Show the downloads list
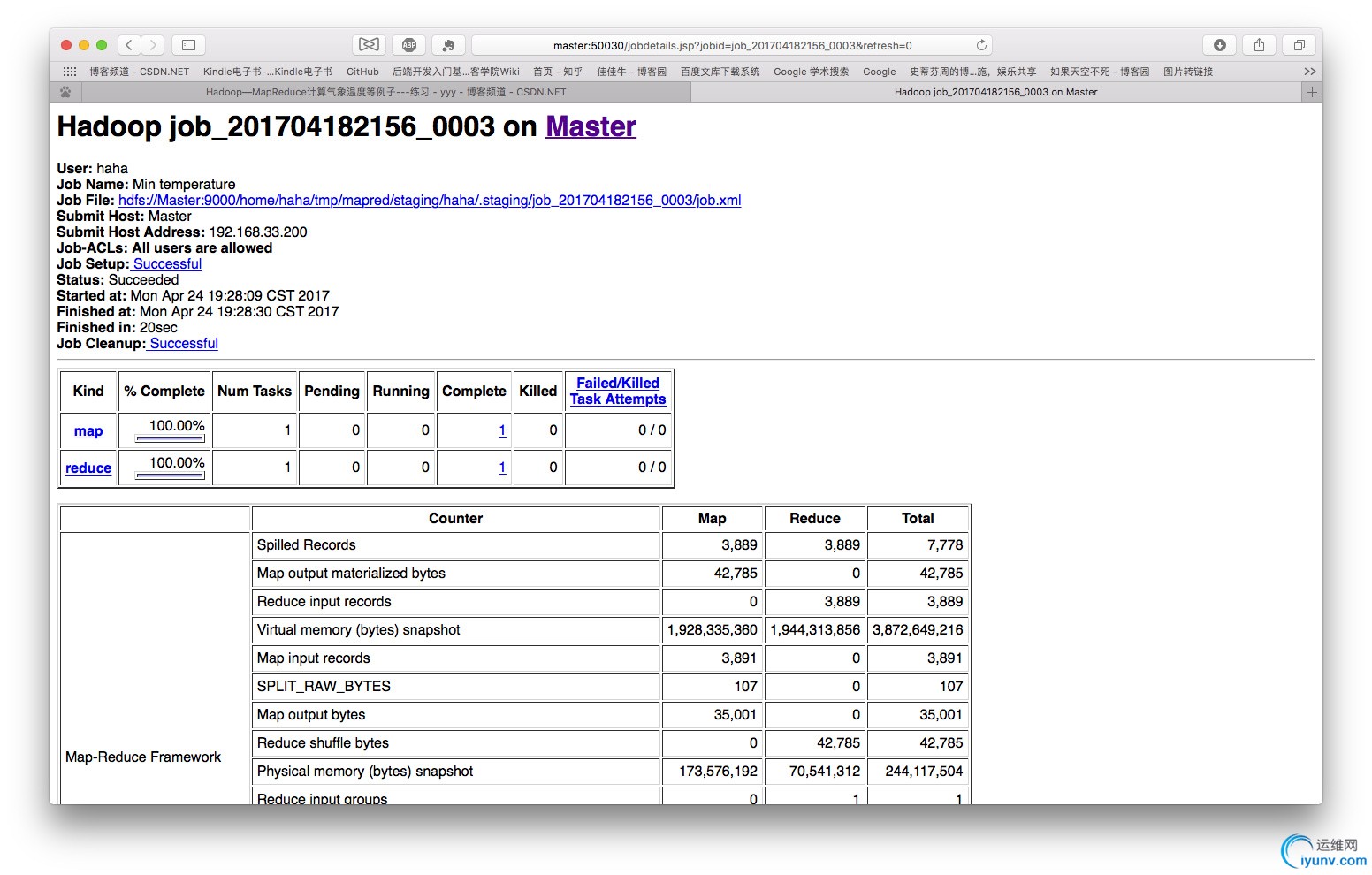This screenshot has height=875, width=1372. pos(1219,45)
